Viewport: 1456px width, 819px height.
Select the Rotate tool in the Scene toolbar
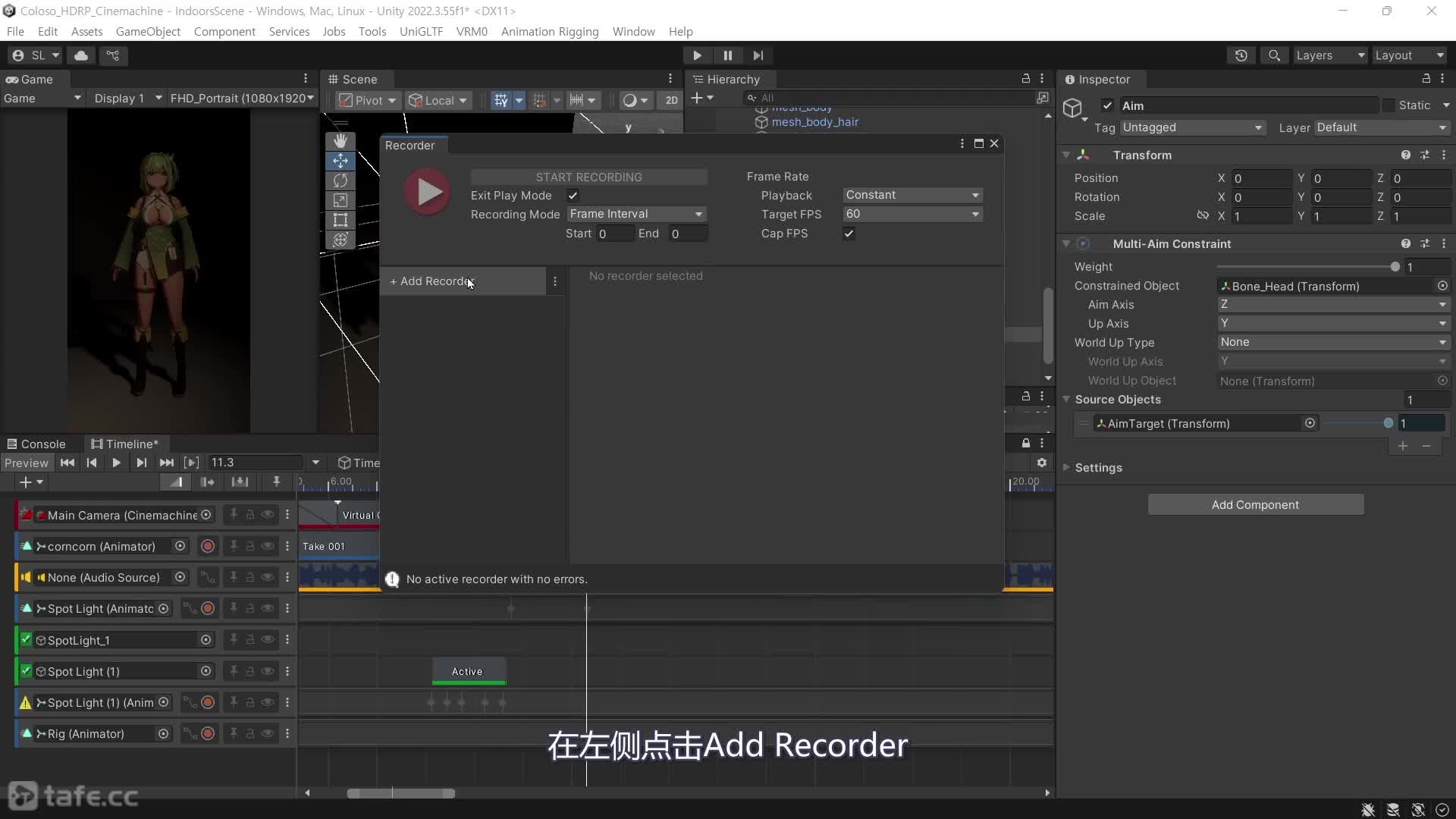[341, 180]
